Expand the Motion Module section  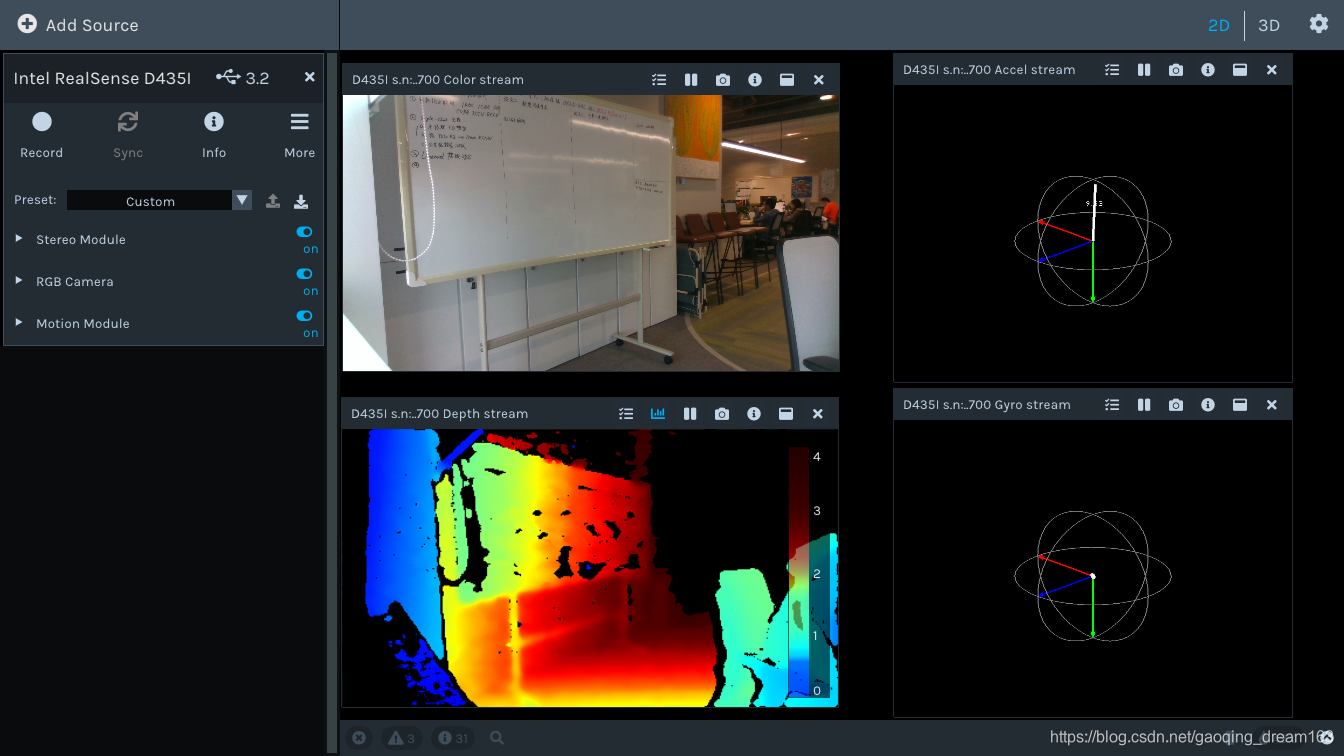pos(19,323)
